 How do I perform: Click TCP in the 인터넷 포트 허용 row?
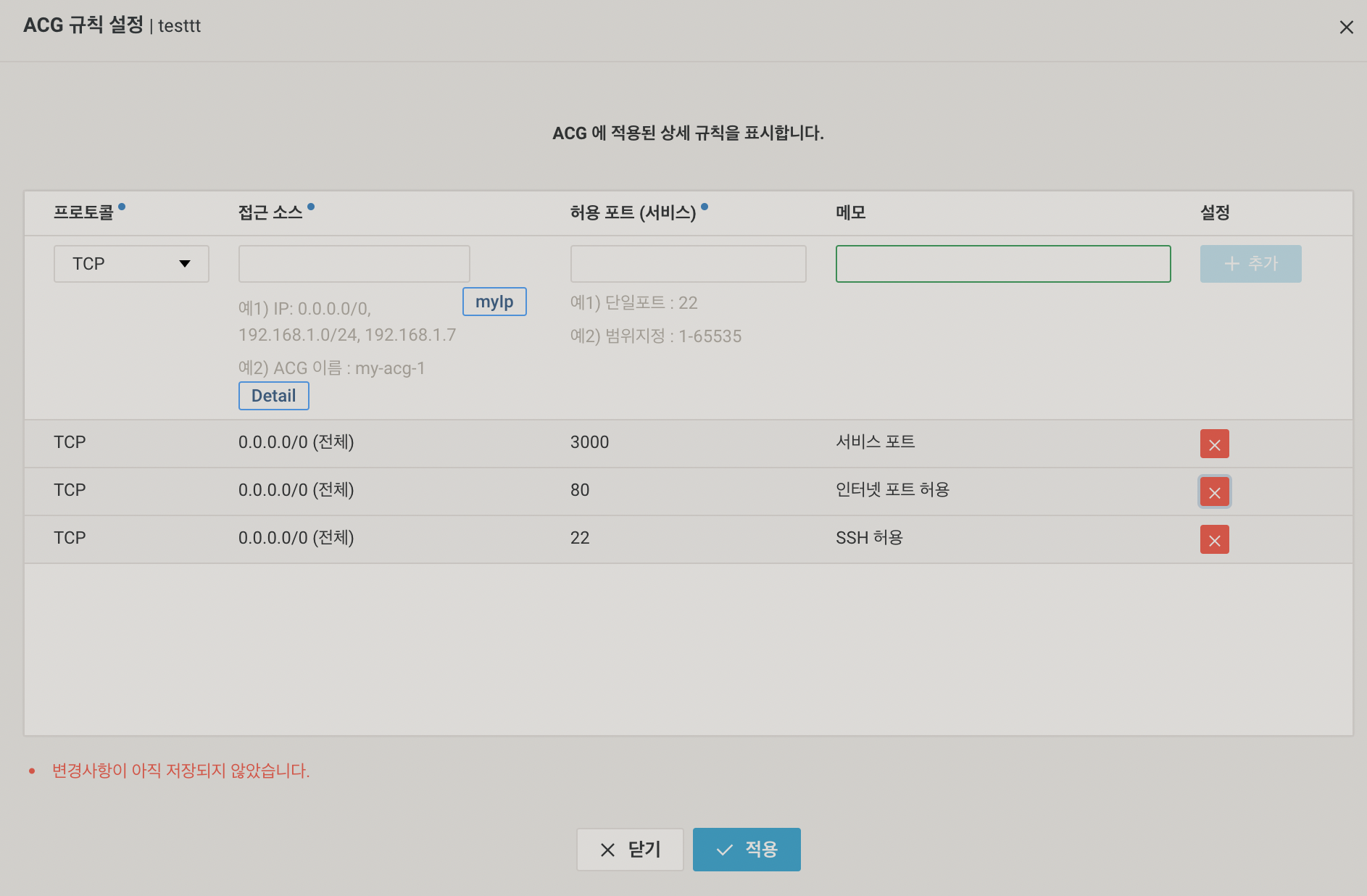(x=70, y=490)
